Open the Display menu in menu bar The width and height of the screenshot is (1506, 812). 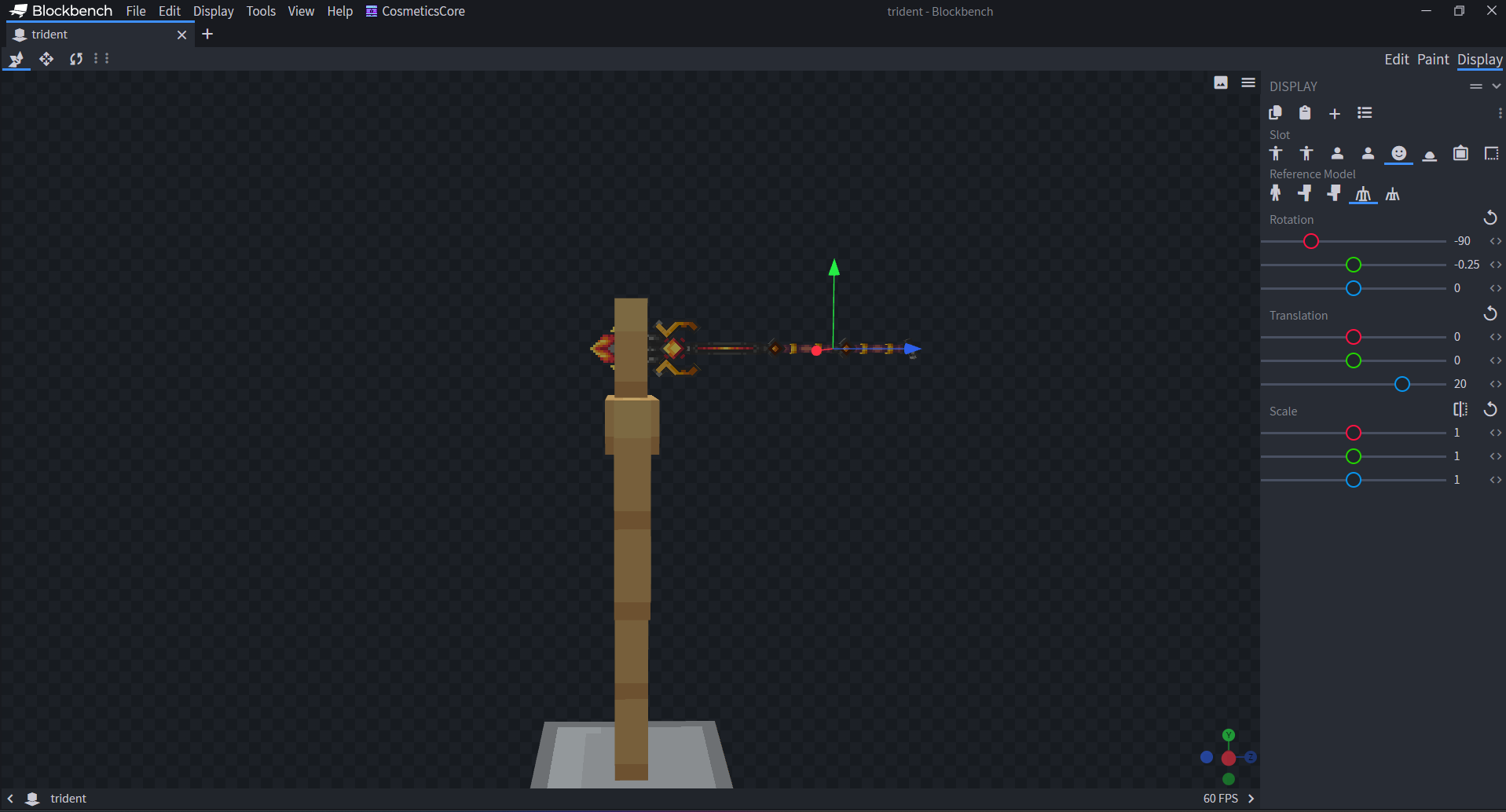click(214, 11)
